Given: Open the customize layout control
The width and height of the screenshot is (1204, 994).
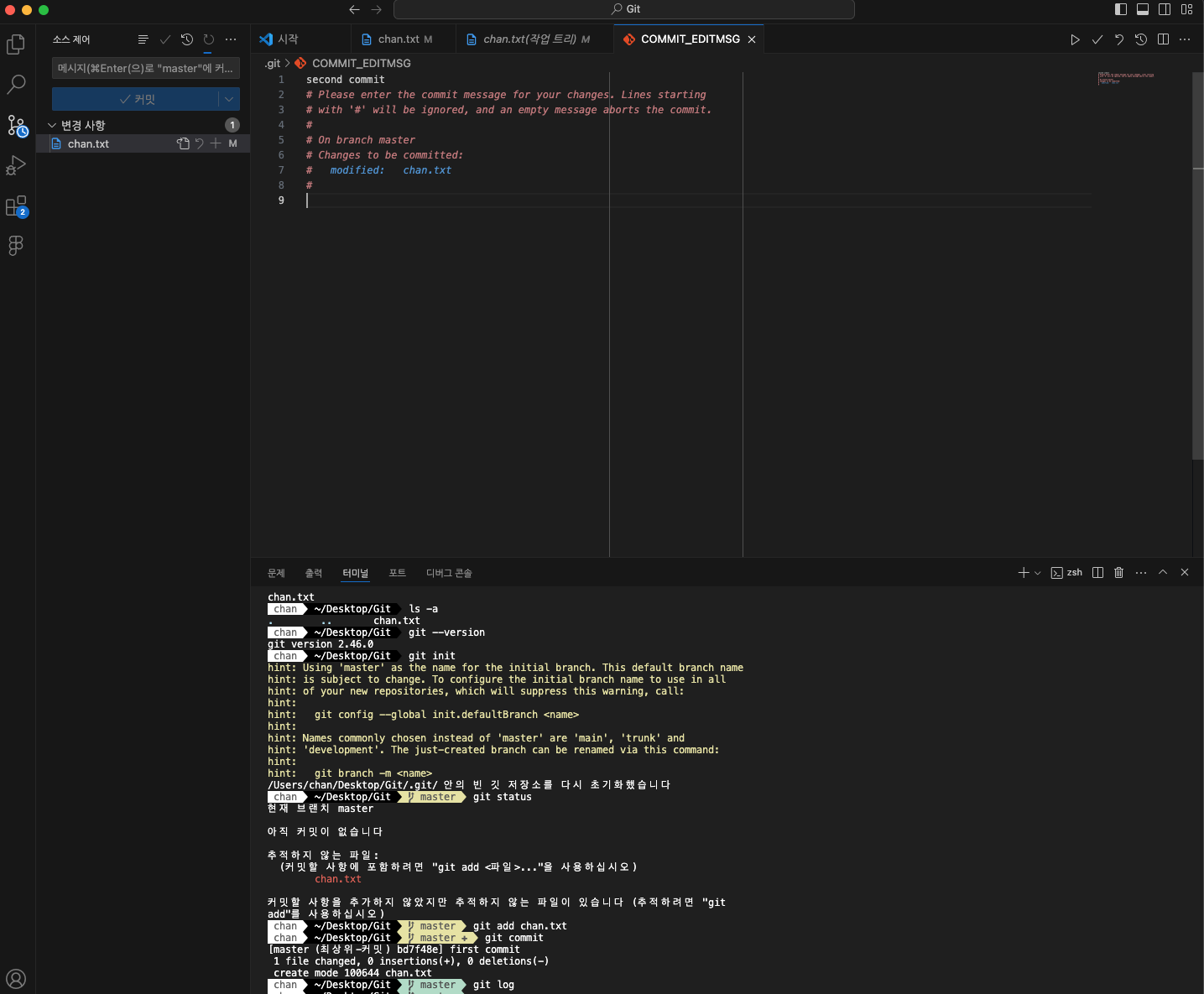Looking at the screenshot, I should [1186, 9].
